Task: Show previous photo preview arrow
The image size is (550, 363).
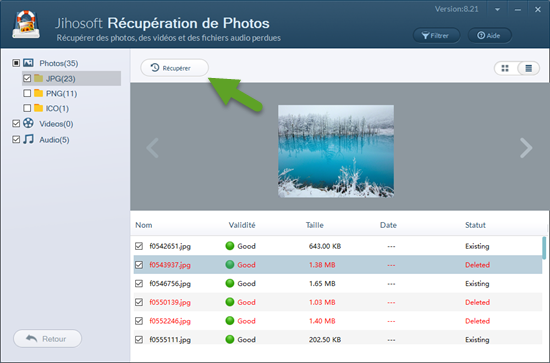Action: (153, 148)
